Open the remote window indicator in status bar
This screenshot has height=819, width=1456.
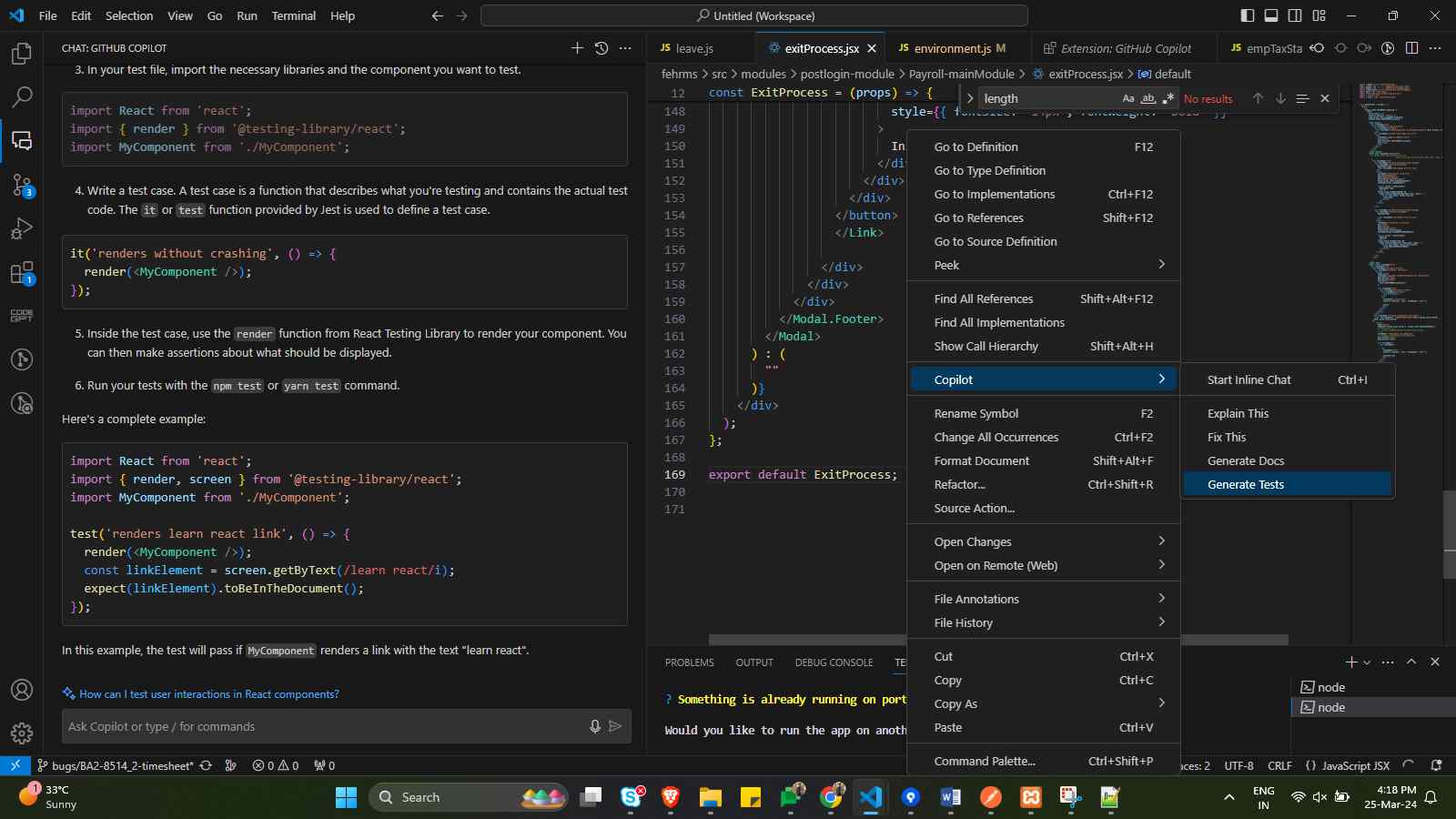15,765
